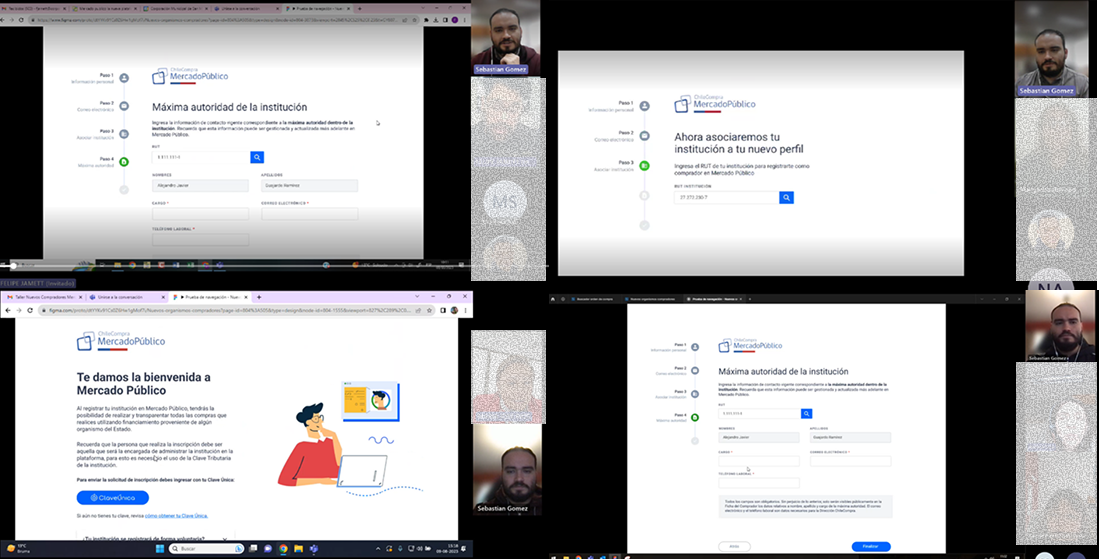Reload the welcome-page browser tab

click(29, 310)
